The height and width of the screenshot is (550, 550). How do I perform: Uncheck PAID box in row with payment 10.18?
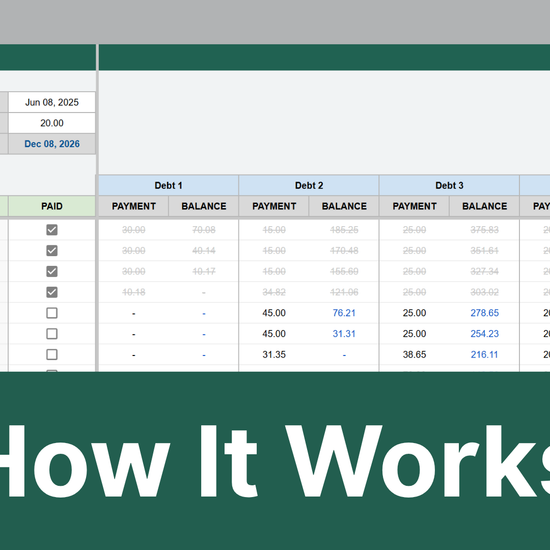coord(52,292)
